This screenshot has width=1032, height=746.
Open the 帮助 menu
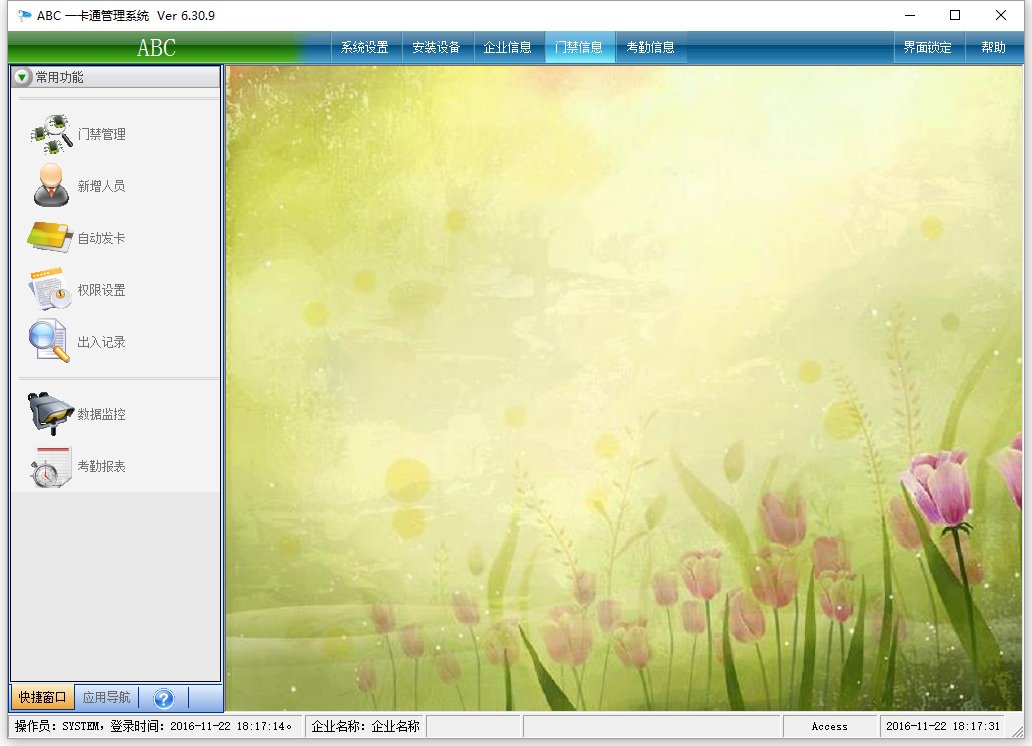pos(993,47)
